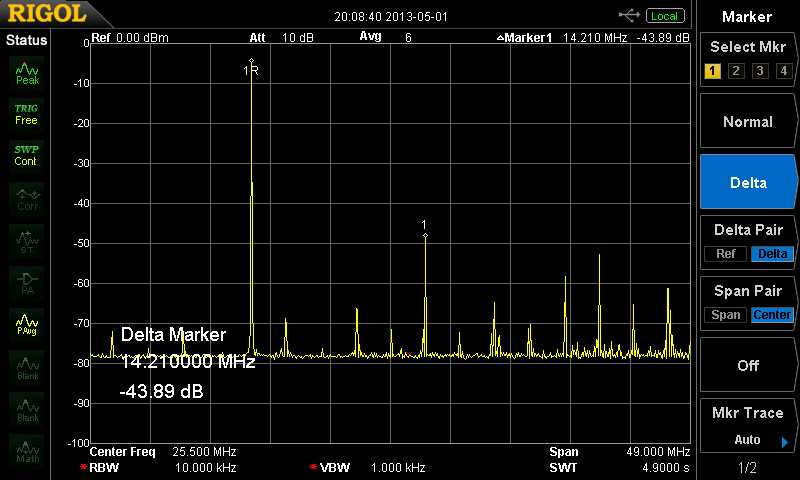Click the 1R reference marker on trace
The image size is (800, 480).
[251, 69]
